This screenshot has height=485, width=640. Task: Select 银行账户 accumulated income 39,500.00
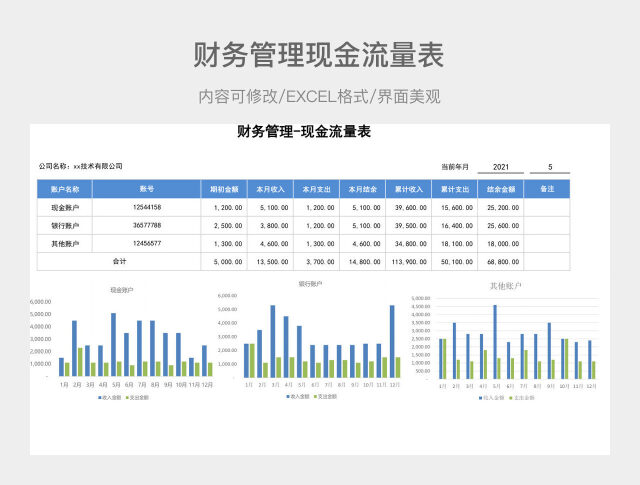[x=411, y=225]
